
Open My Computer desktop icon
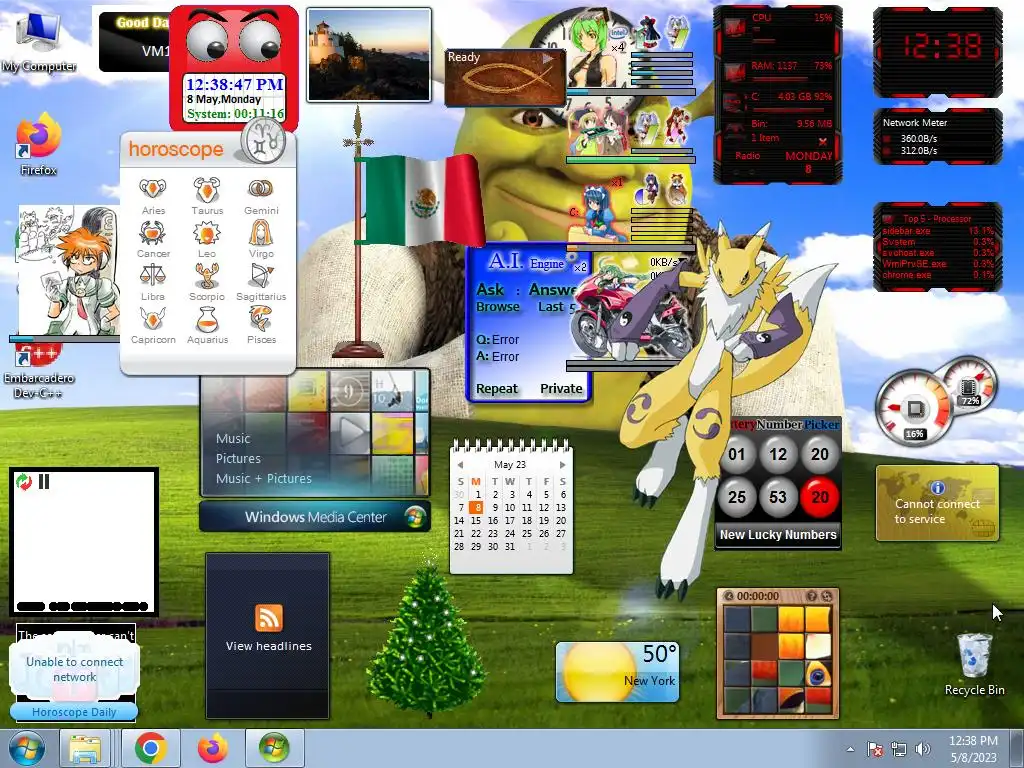[x=38, y=42]
